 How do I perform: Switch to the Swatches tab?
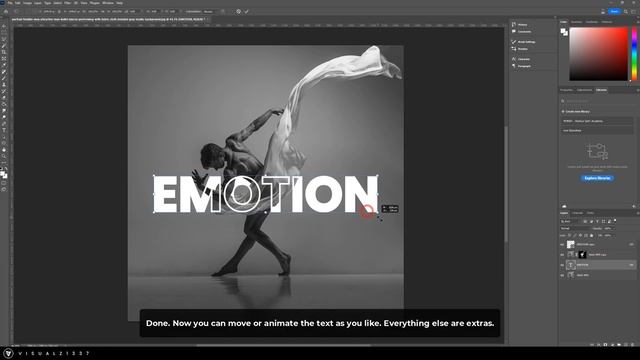click(576, 22)
